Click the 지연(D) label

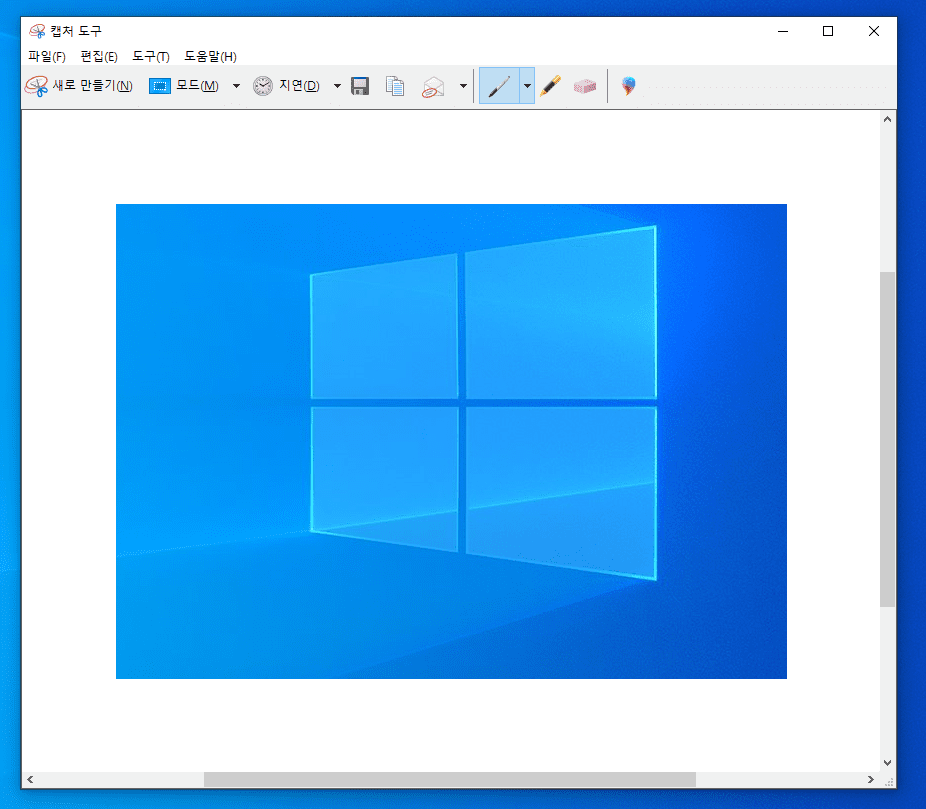pos(299,86)
